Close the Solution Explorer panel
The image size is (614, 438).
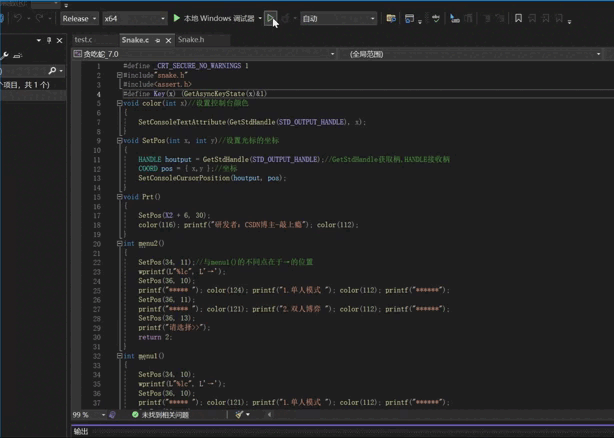(x=60, y=41)
